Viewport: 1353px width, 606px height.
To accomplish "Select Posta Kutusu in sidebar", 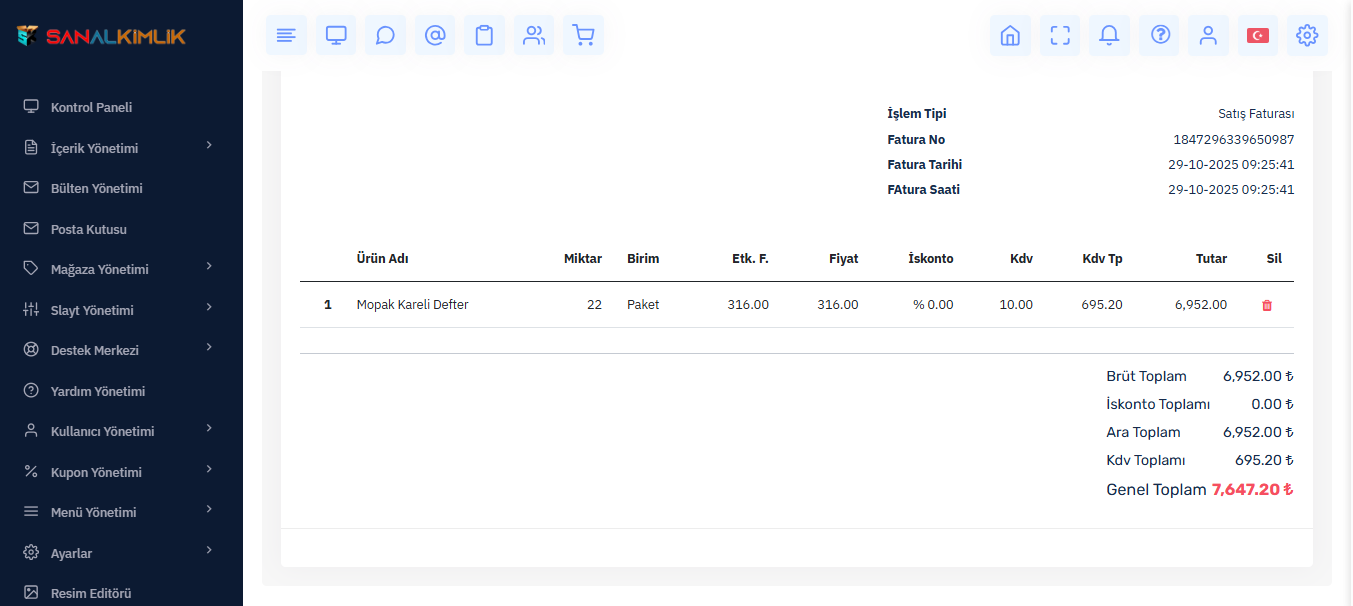I will [x=88, y=229].
